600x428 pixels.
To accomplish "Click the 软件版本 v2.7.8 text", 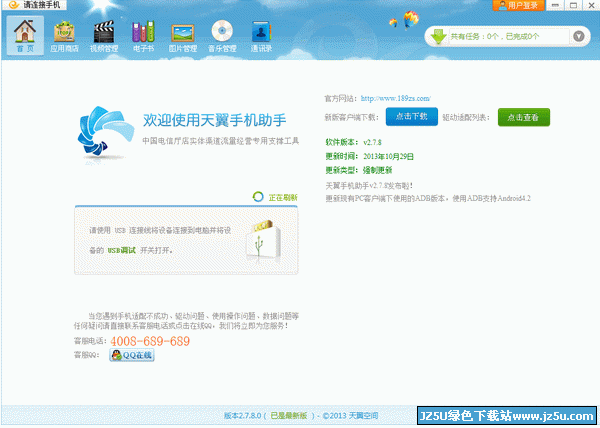I will click(x=353, y=142).
